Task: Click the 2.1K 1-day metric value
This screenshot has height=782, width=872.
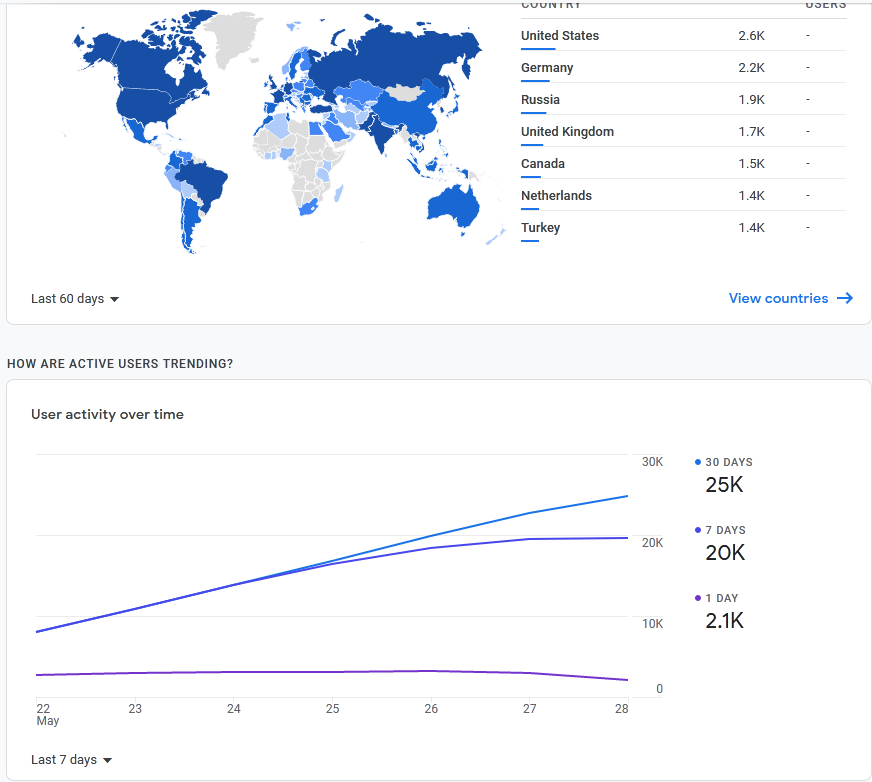Action: coord(725,620)
